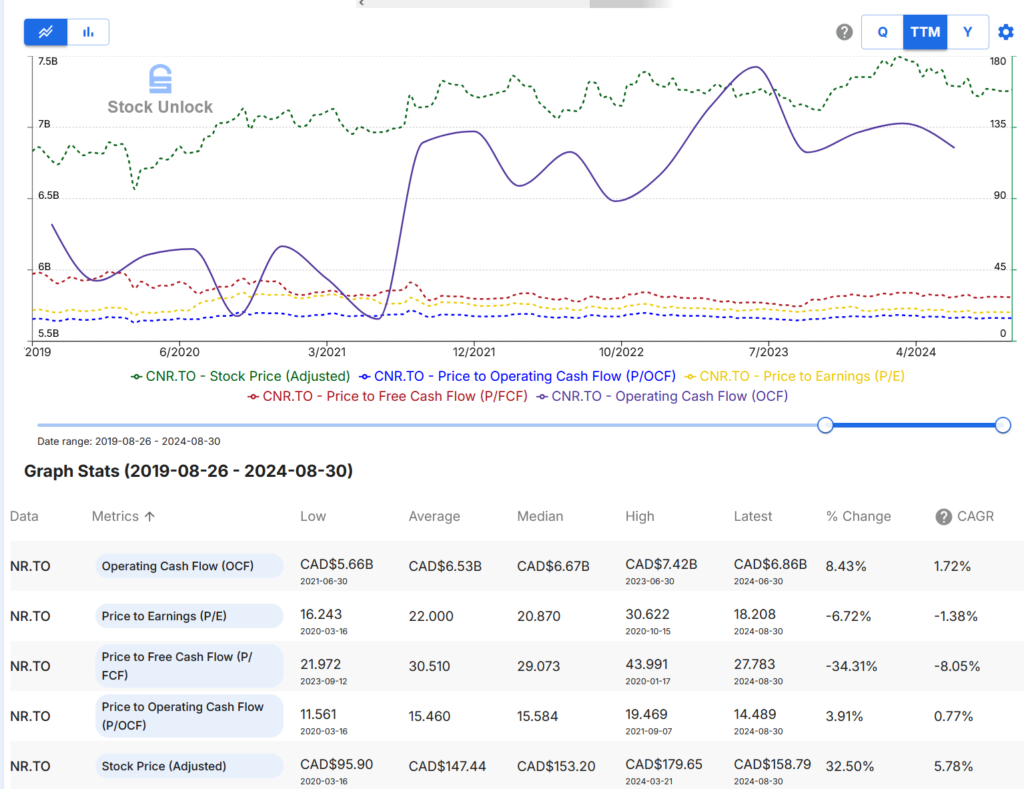Click P/FCF percent change -34.31%
Image resolution: width=1024 pixels, height=789 pixels.
[851, 666]
